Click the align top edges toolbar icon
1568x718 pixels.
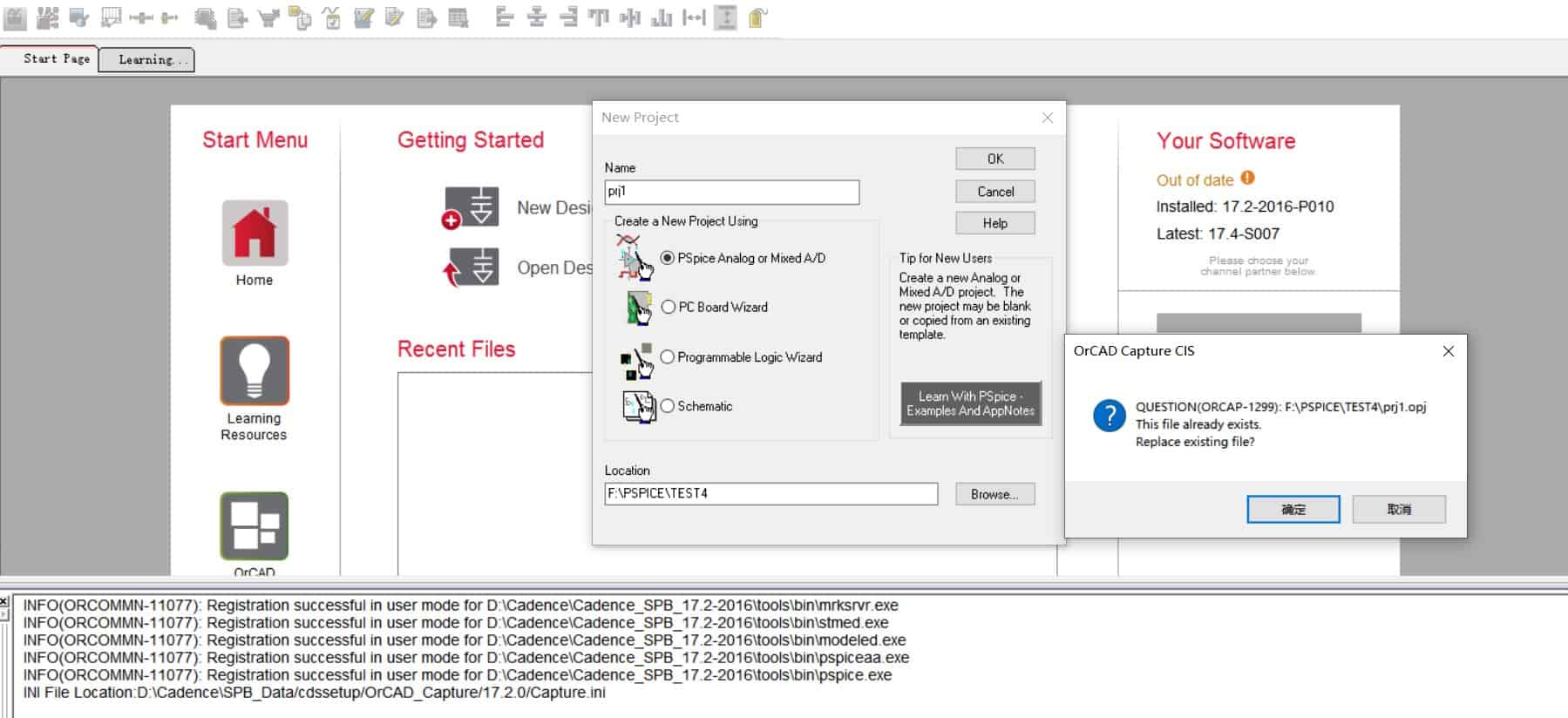599,17
